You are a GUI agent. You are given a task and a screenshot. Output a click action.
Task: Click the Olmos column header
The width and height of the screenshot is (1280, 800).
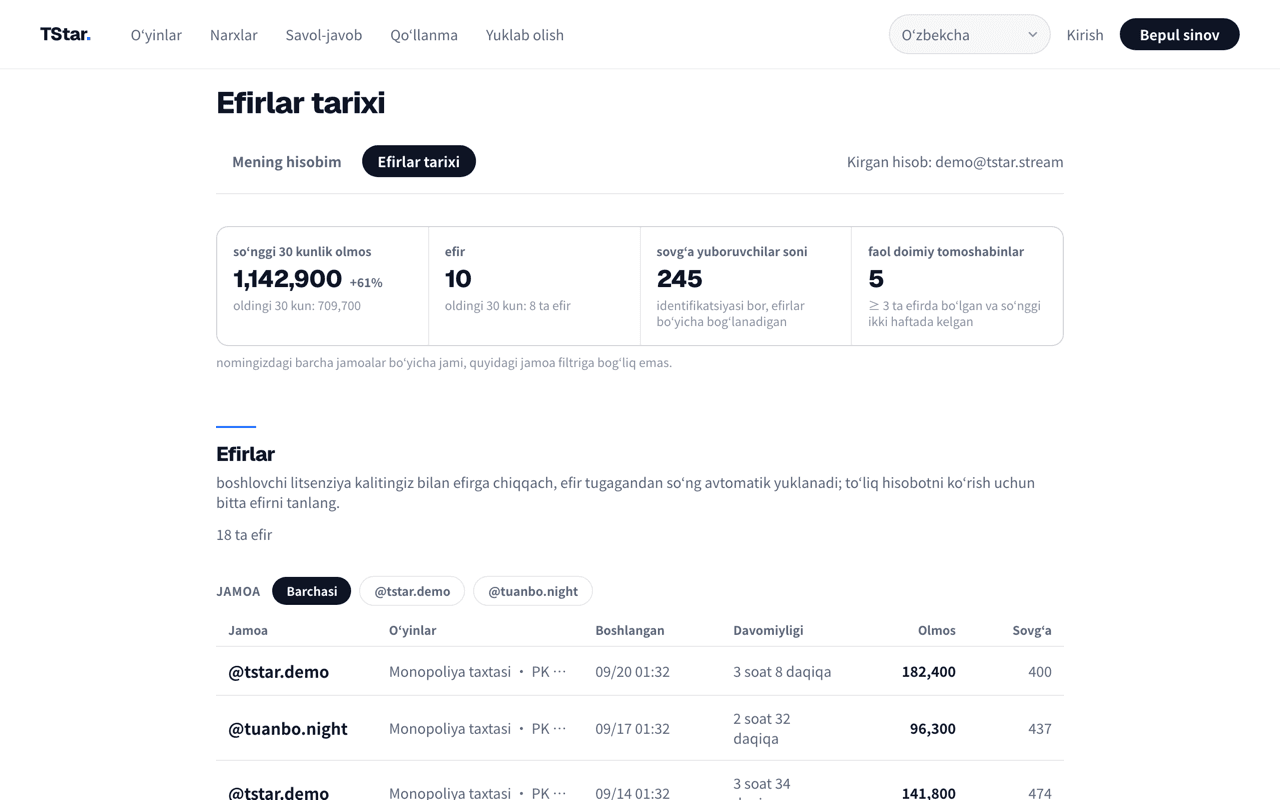pyautogui.click(x=937, y=630)
